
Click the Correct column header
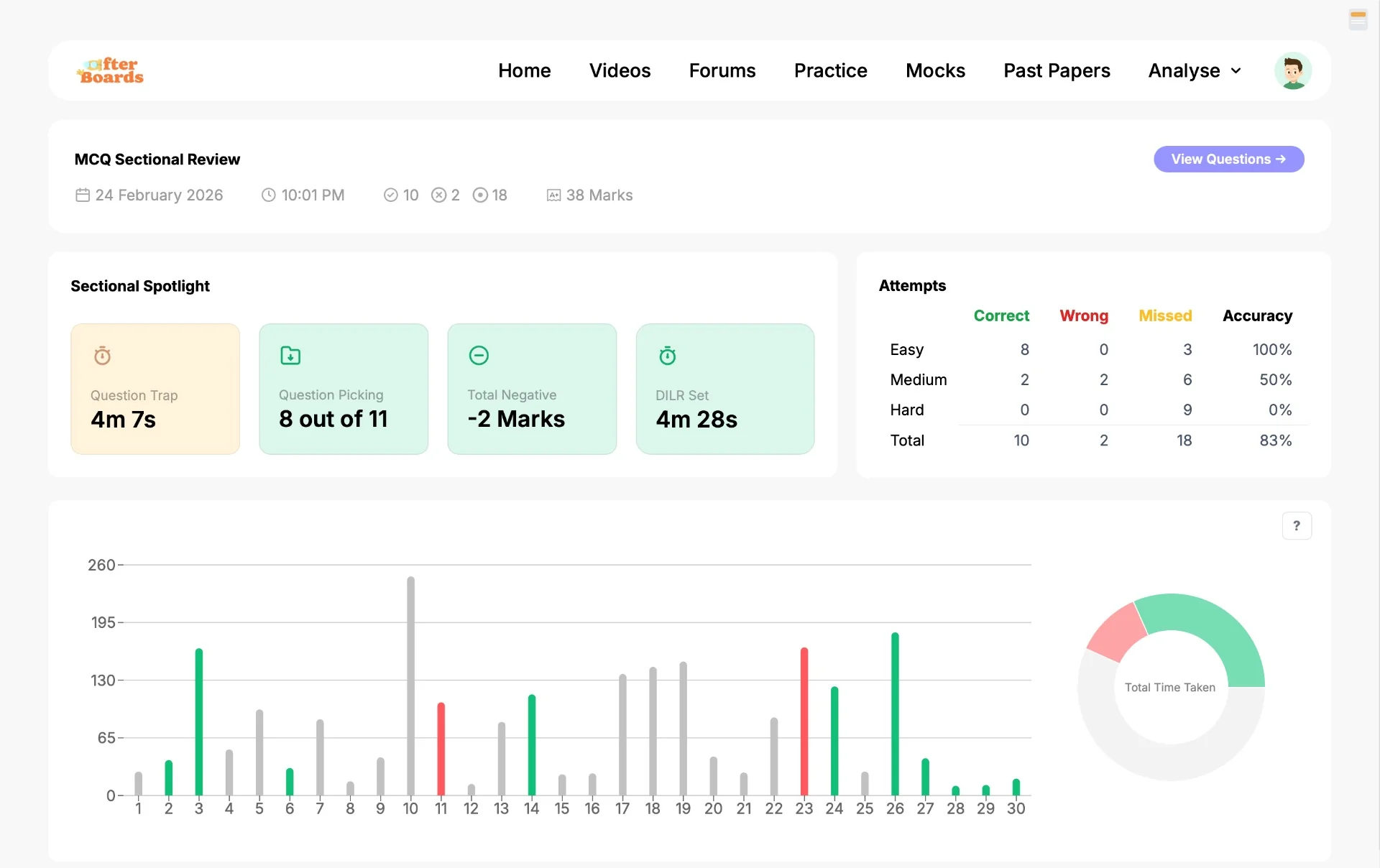tap(1001, 315)
